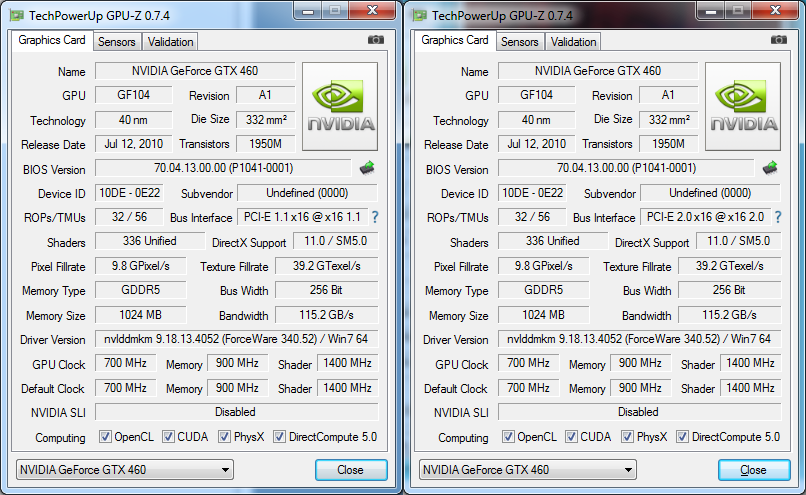The height and width of the screenshot is (495, 806).
Task: Click the Bus Interface question mark in right window
Action: coord(778,217)
